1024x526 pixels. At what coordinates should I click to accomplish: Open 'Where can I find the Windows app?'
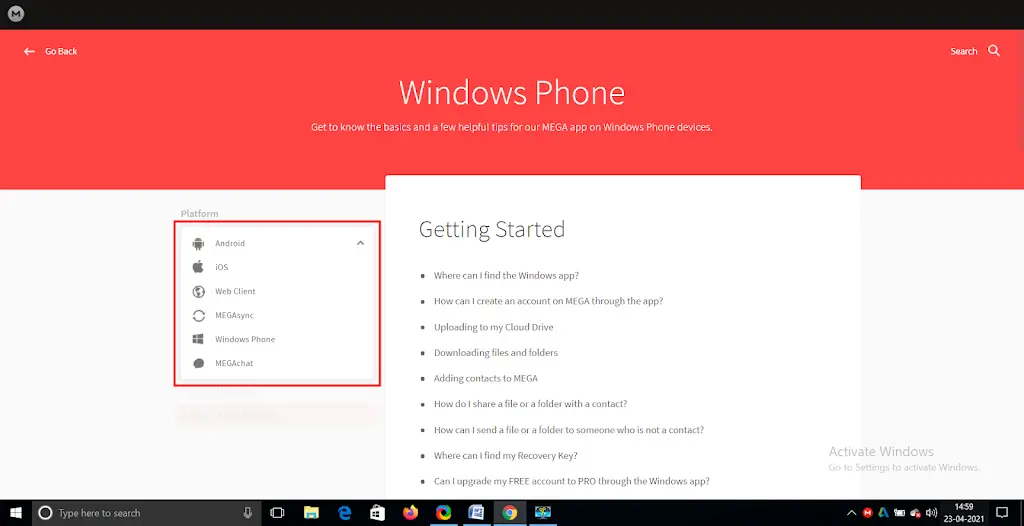click(x=506, y=276)
